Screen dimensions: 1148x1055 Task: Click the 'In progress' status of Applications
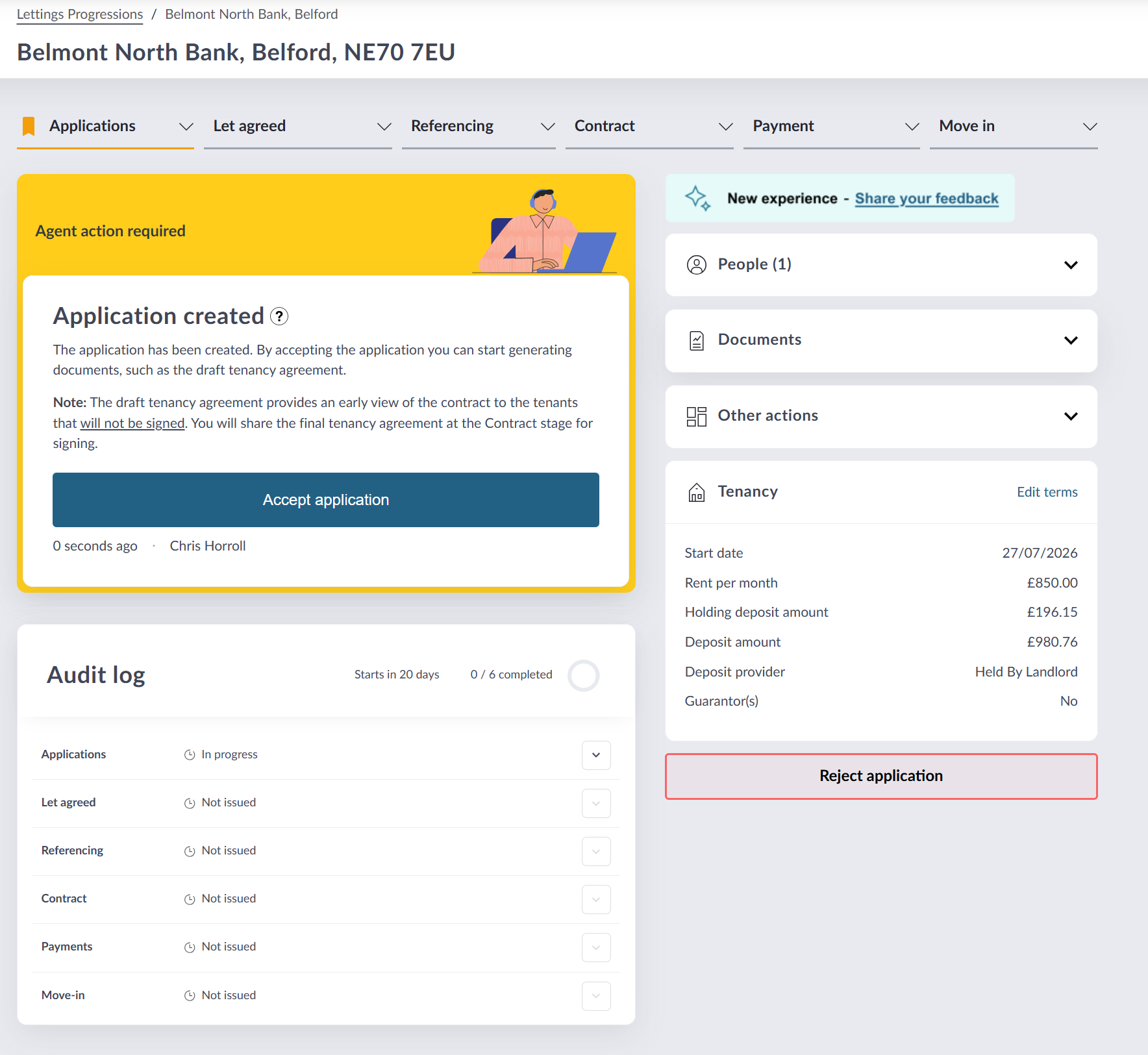229,754
